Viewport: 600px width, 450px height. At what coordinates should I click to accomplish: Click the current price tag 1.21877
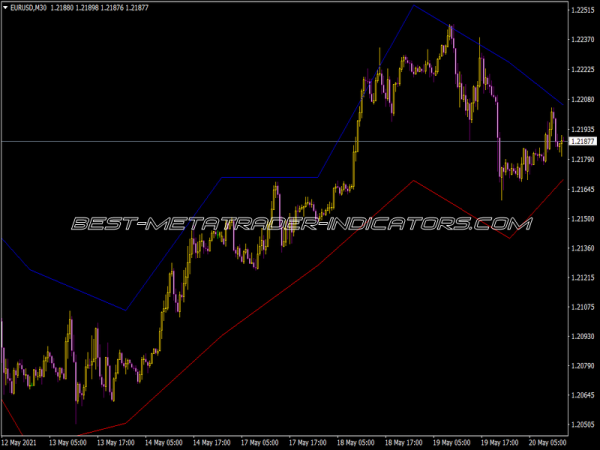[x=583, y=142]
